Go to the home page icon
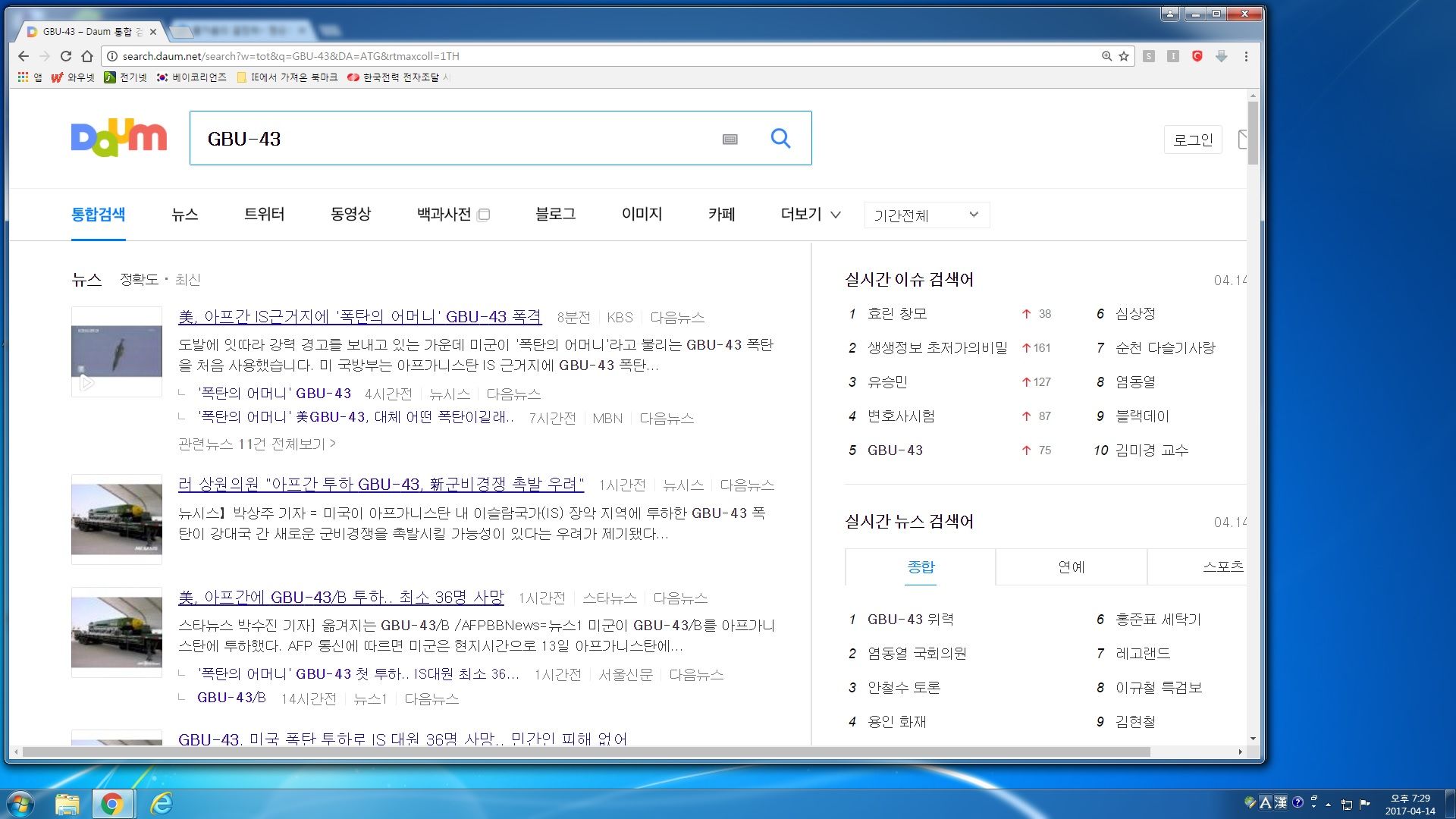Screen dimensions: 1456x819 (87, 56)
